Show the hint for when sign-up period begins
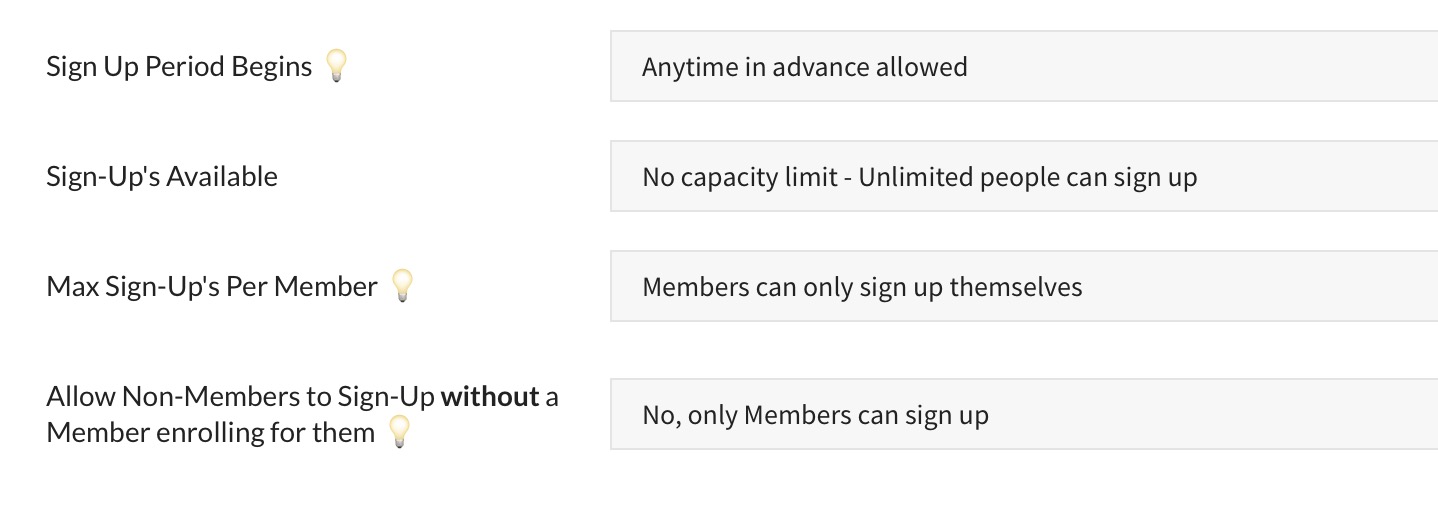Image resolution: width=1438 pixels, height=526 pixels. click(x=336, y=67)
